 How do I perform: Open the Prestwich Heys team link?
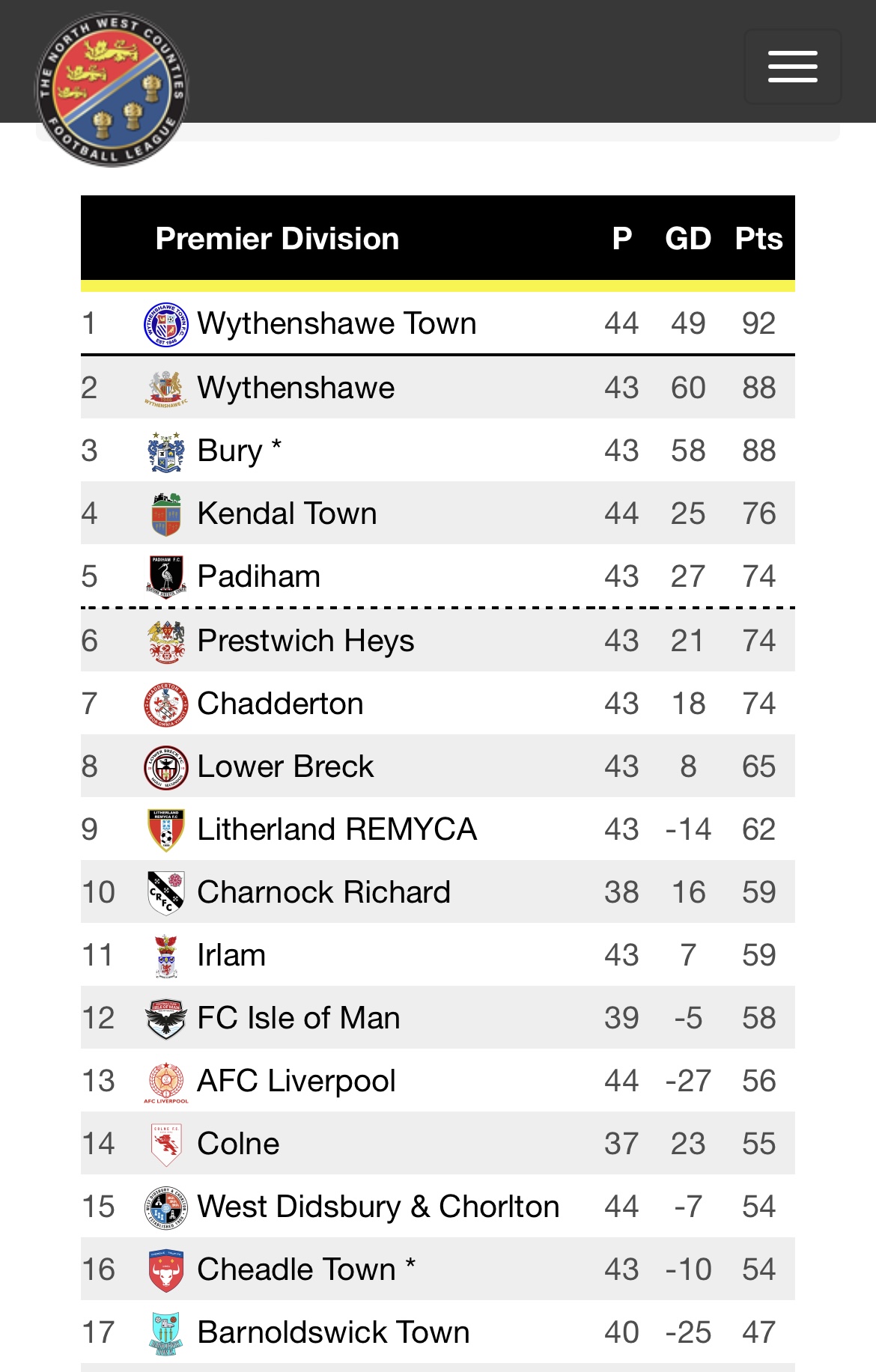(x=305, y=641)
